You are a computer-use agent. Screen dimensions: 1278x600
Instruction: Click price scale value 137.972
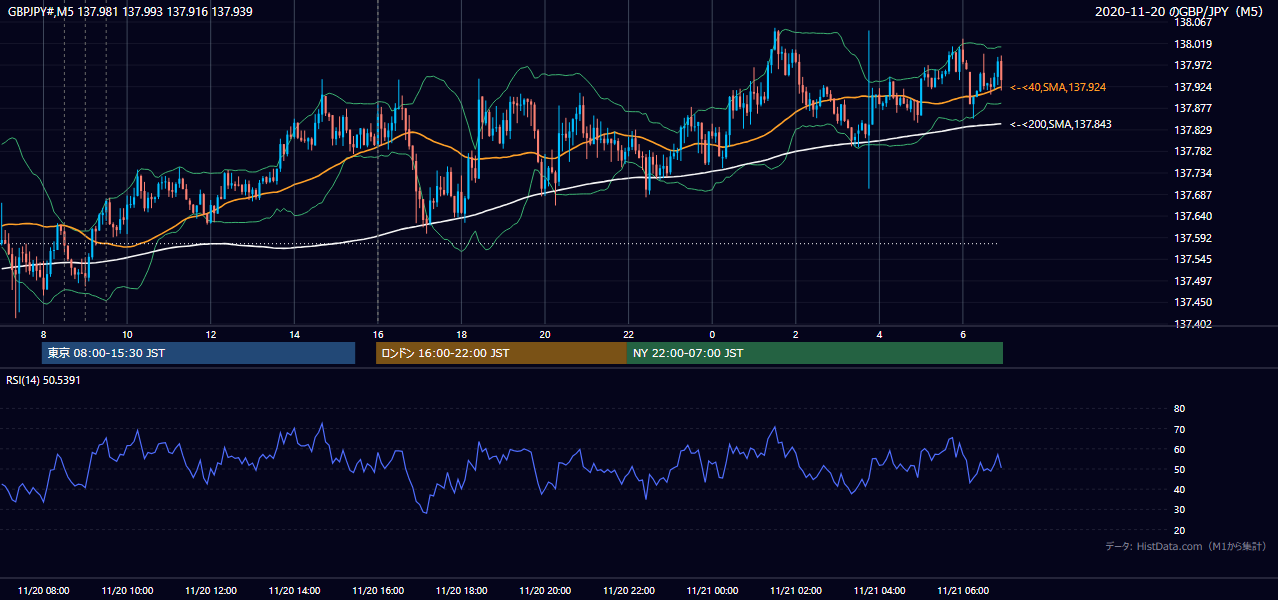(1192, 65)
